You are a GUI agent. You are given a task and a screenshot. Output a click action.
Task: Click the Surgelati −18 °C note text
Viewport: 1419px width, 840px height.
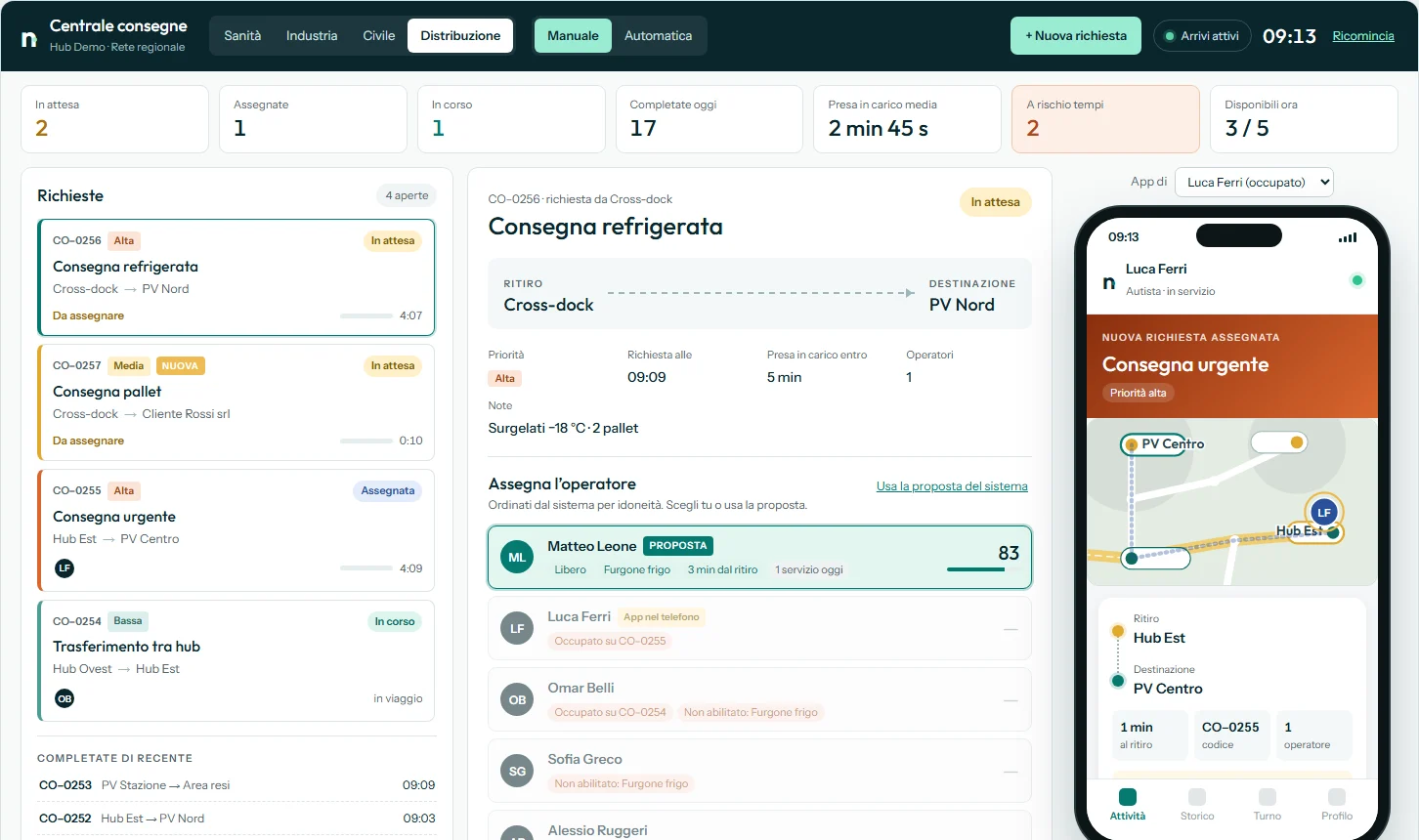point(563,428)
